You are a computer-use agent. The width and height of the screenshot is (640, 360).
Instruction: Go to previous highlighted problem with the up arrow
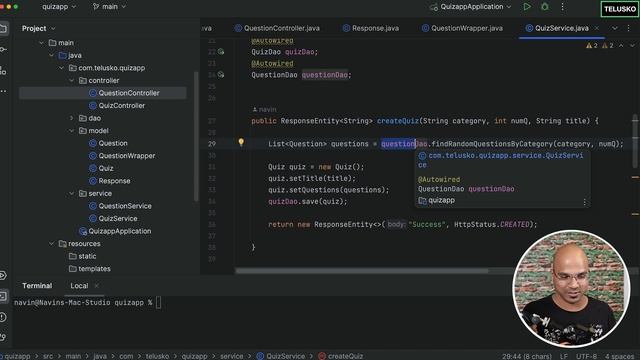pos(621,45)
